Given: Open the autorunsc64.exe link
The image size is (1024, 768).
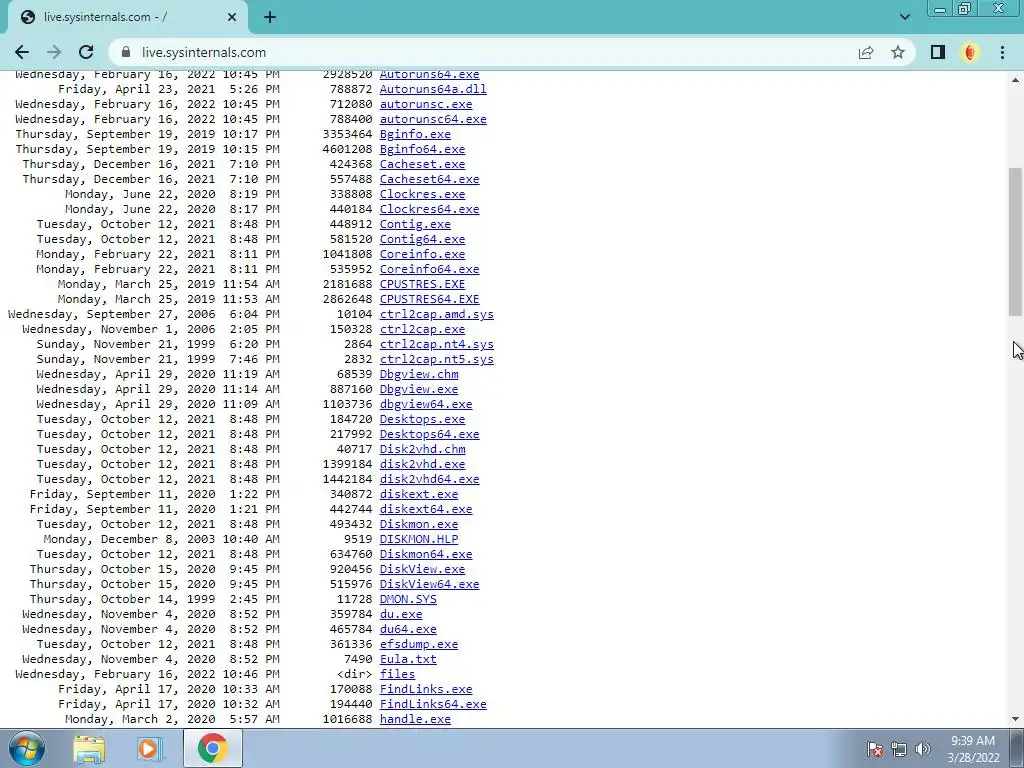Looking at the screenshot, I should [x=433, y=119].
